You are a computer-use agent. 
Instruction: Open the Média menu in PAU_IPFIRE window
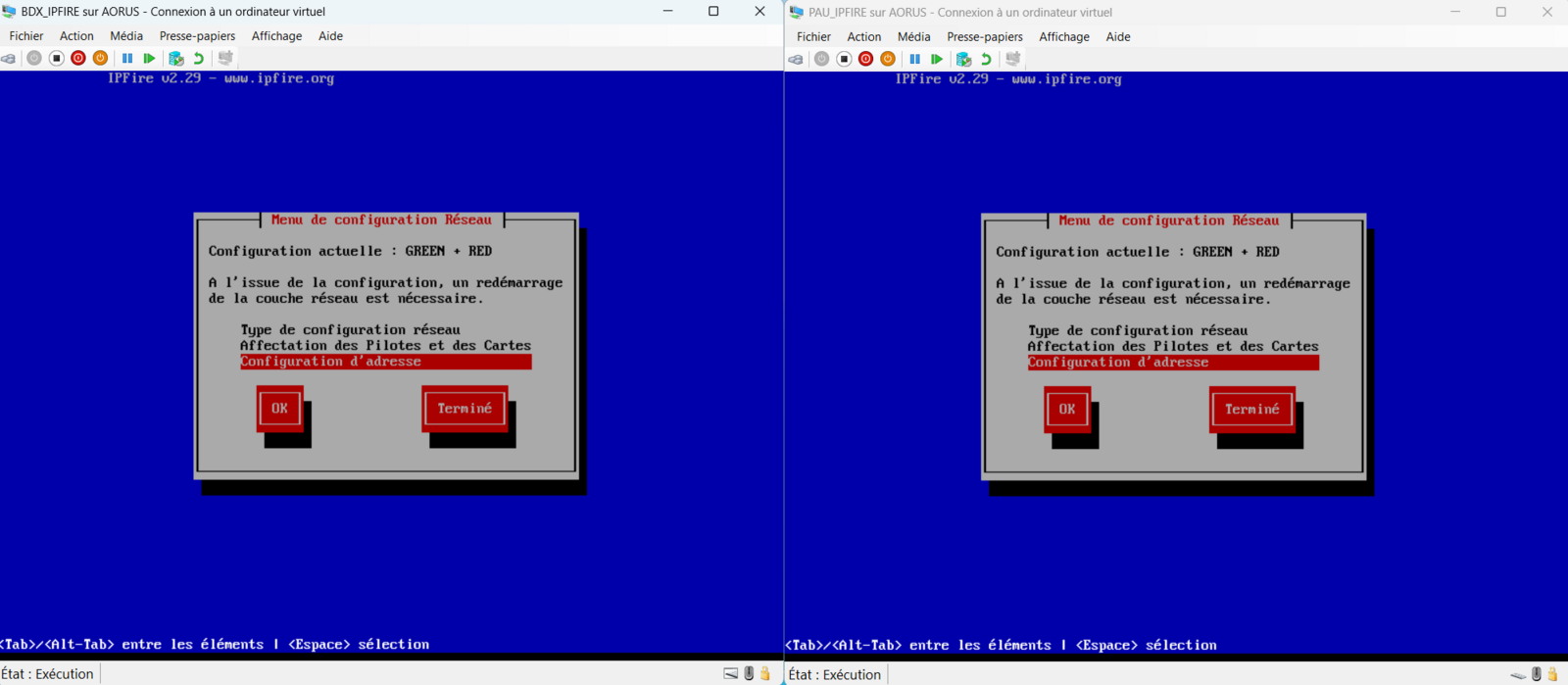913,37
